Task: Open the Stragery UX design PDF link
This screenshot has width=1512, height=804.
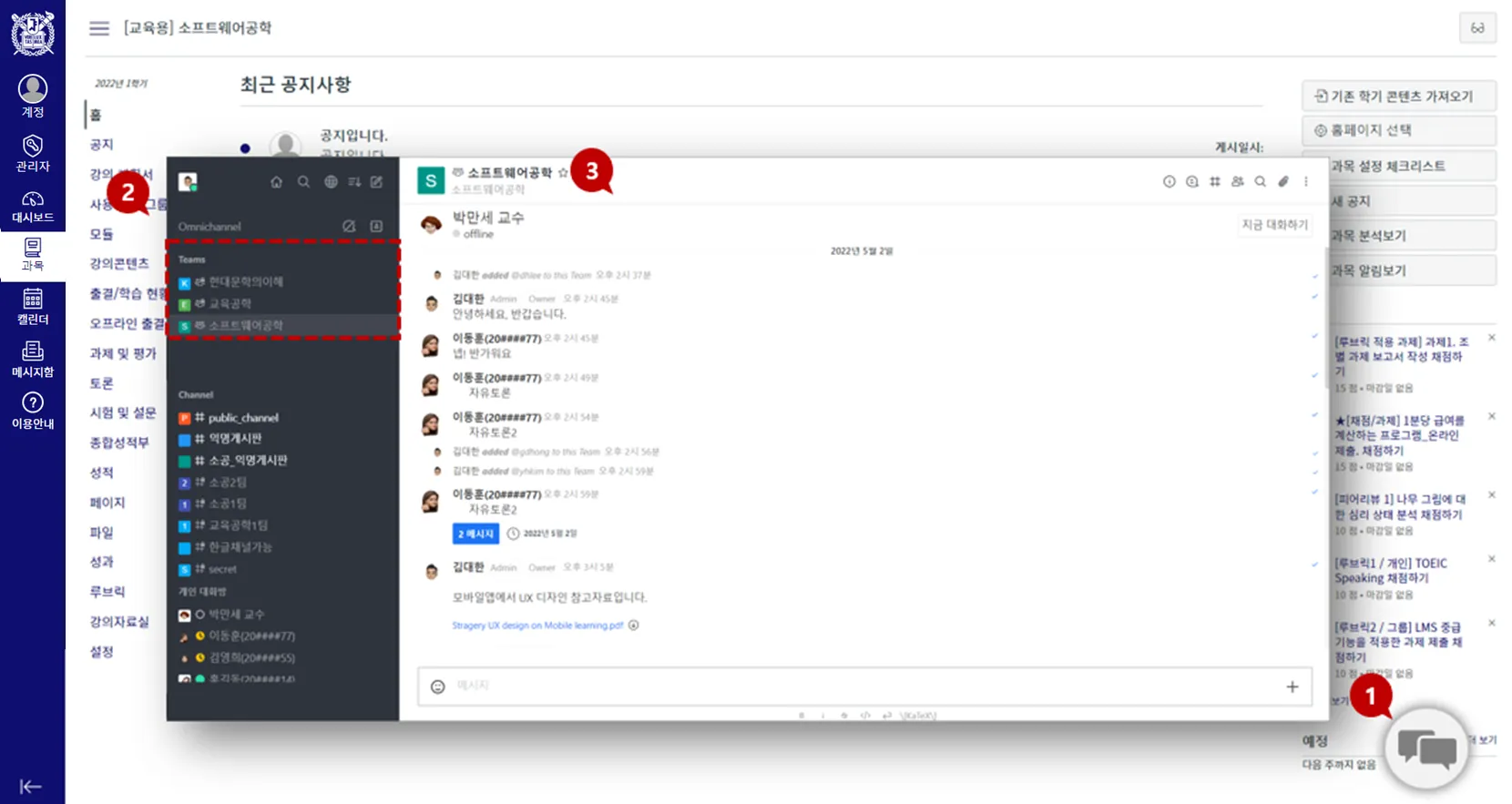Action: pyautogui.click(x=537, y=626)
